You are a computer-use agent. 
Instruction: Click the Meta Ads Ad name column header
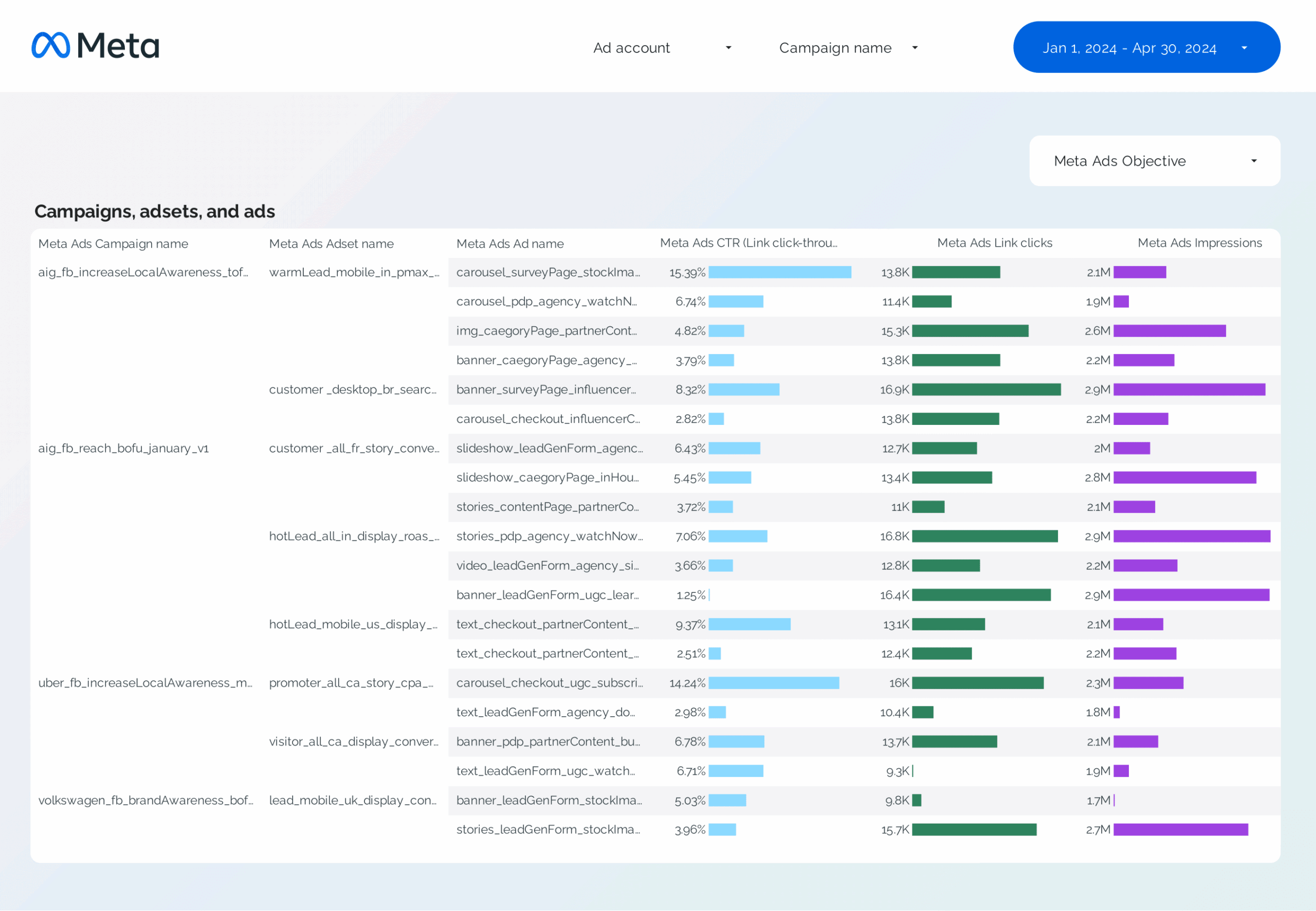tap(510, 244)
